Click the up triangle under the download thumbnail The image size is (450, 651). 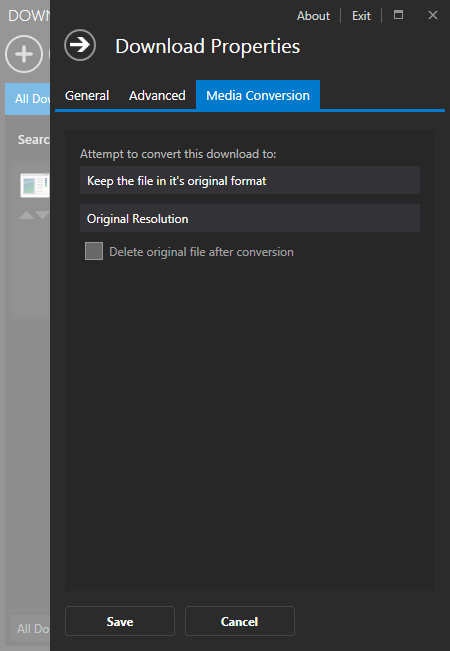(26, 215)
